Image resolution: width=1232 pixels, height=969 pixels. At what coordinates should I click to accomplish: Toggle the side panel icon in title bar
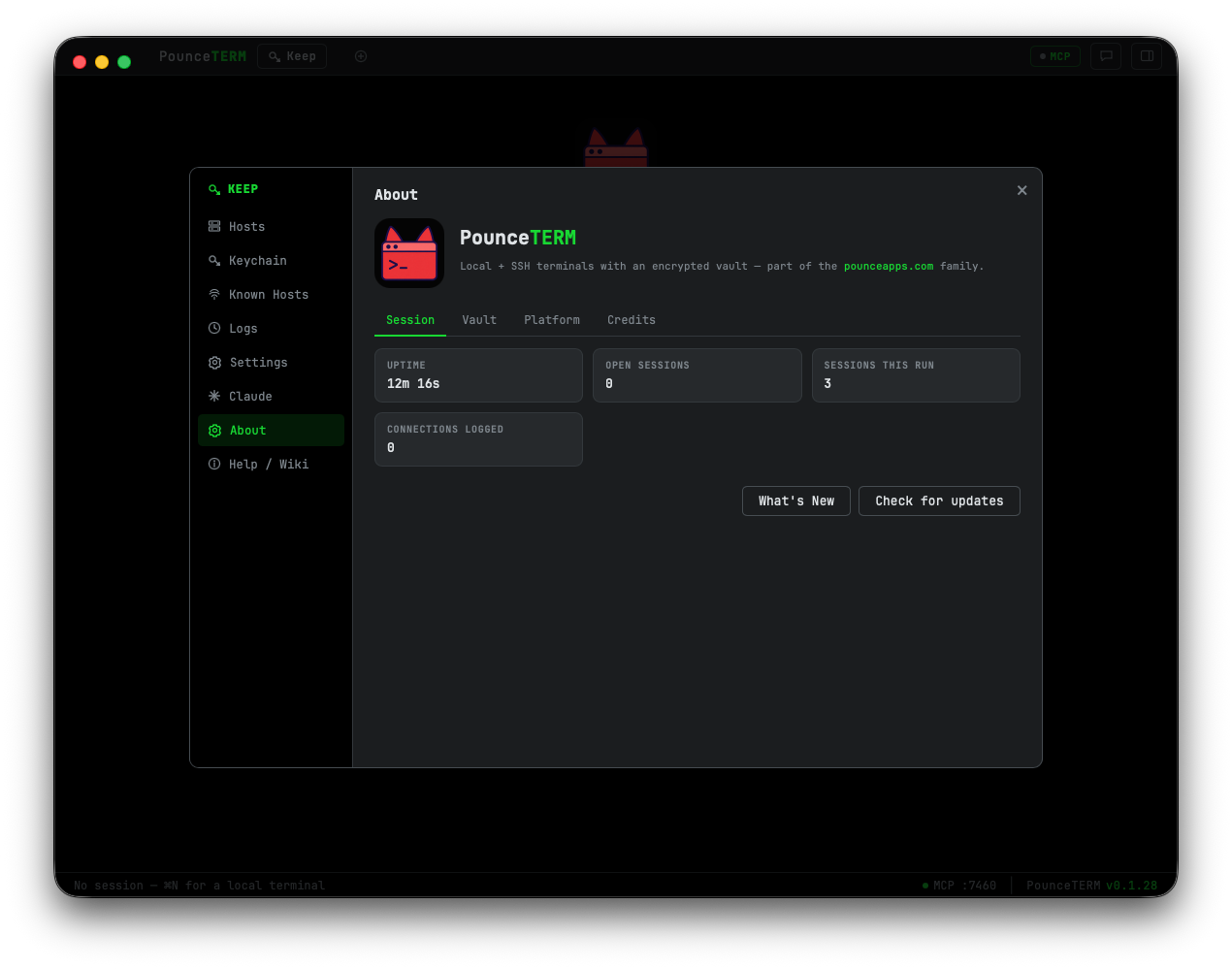point(1147,56)
